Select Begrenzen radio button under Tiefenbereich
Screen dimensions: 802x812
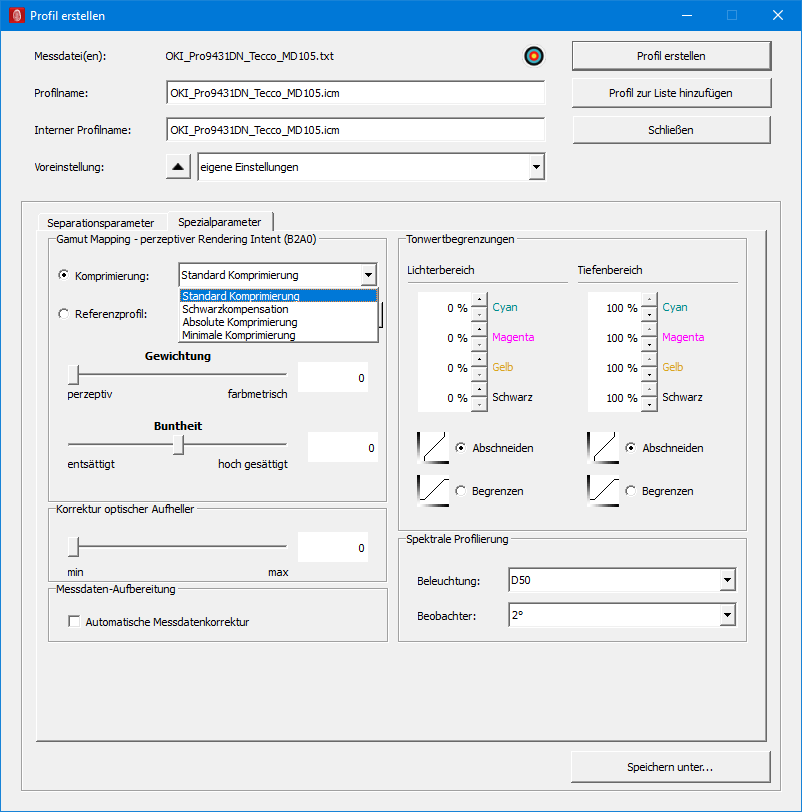(x=631, y=491)
